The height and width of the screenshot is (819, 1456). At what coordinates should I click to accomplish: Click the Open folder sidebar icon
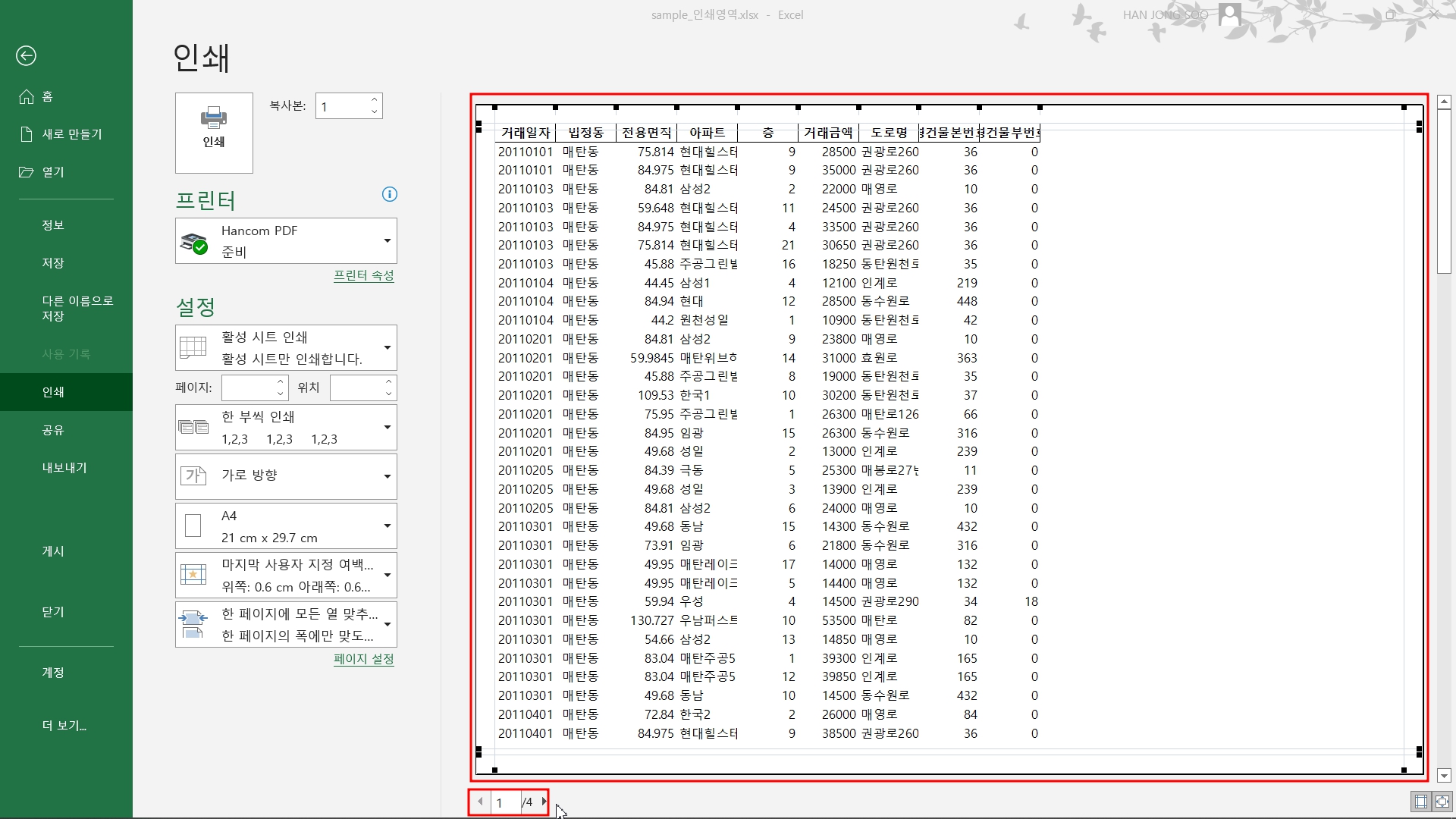pyautogui.click(x=27, y=172)
